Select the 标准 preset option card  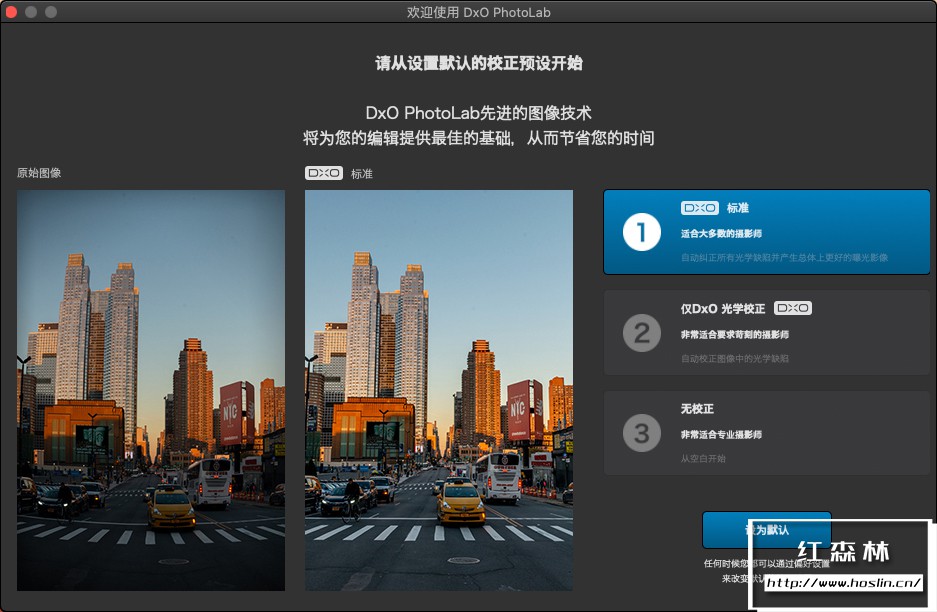[767, 232]
